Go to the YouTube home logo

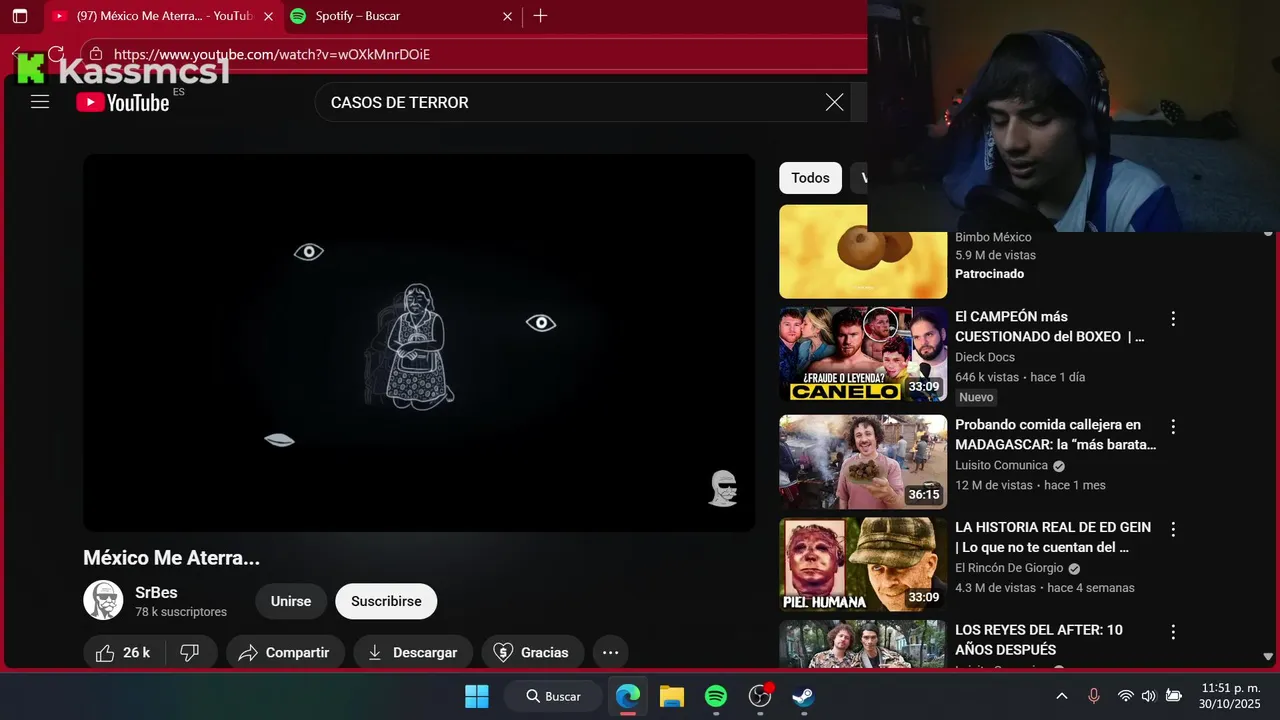coord(123,102)
